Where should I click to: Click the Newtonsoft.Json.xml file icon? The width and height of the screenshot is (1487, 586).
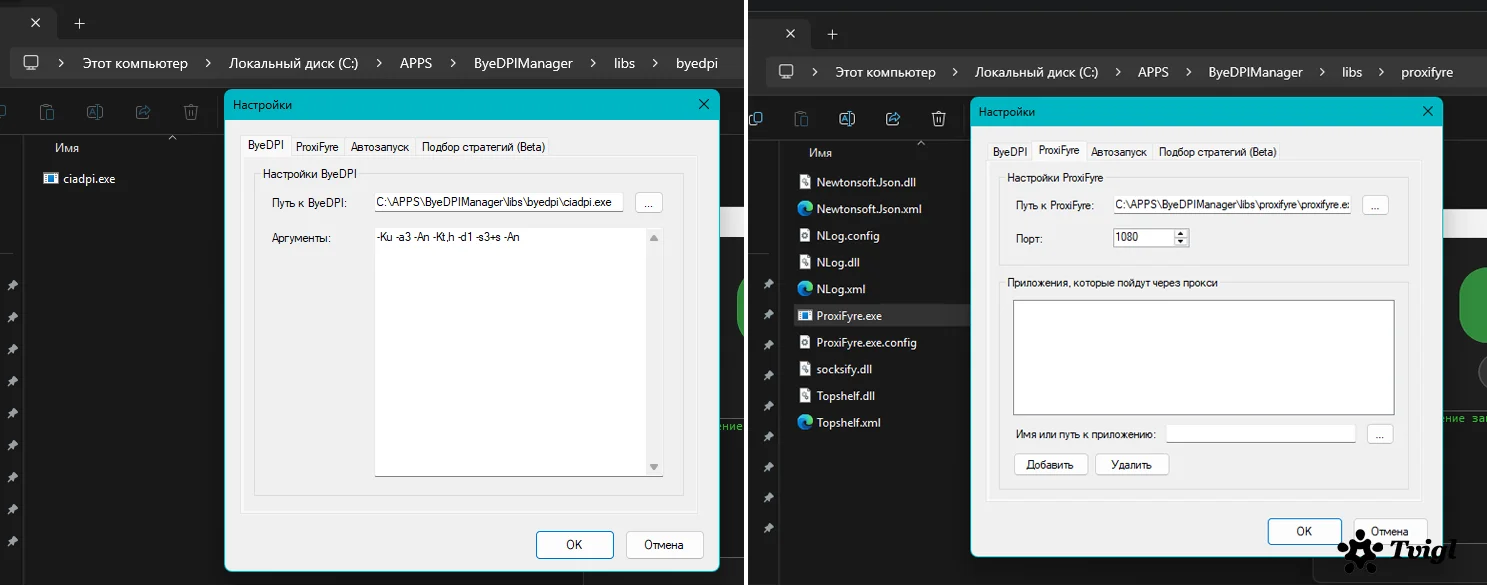[804, 209]
